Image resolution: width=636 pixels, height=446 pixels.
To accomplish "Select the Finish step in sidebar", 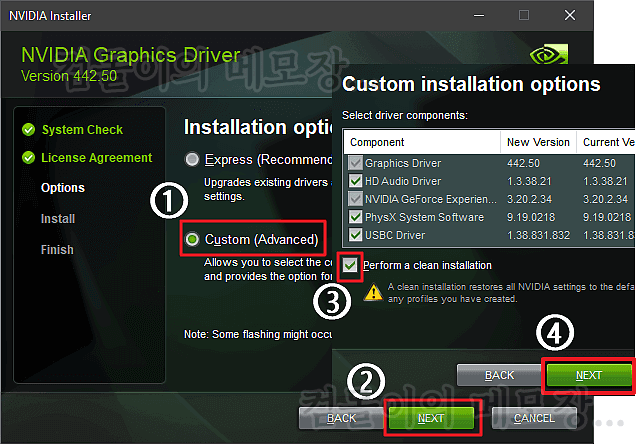I will pos(57,250).
